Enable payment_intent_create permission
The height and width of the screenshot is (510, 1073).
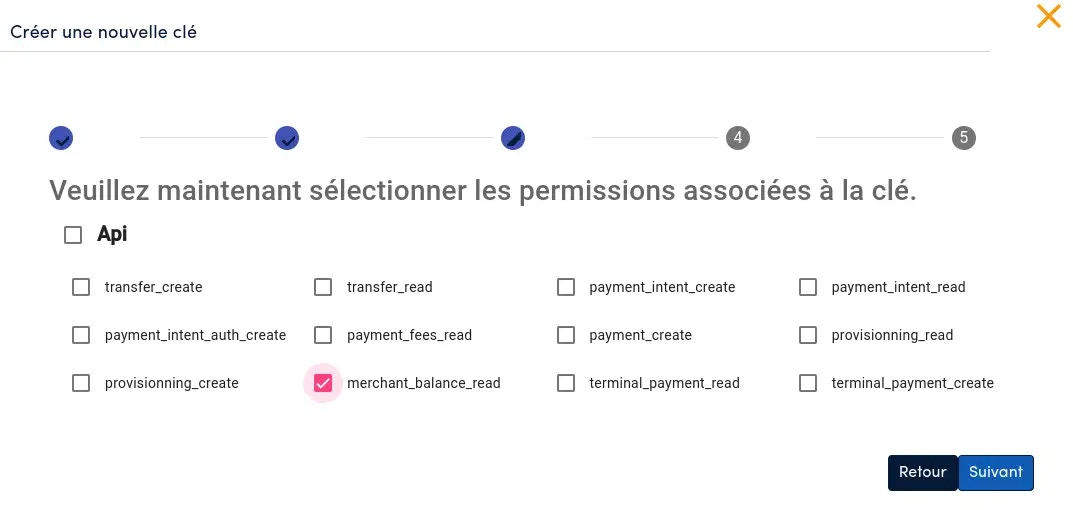[x=566, y=287]
